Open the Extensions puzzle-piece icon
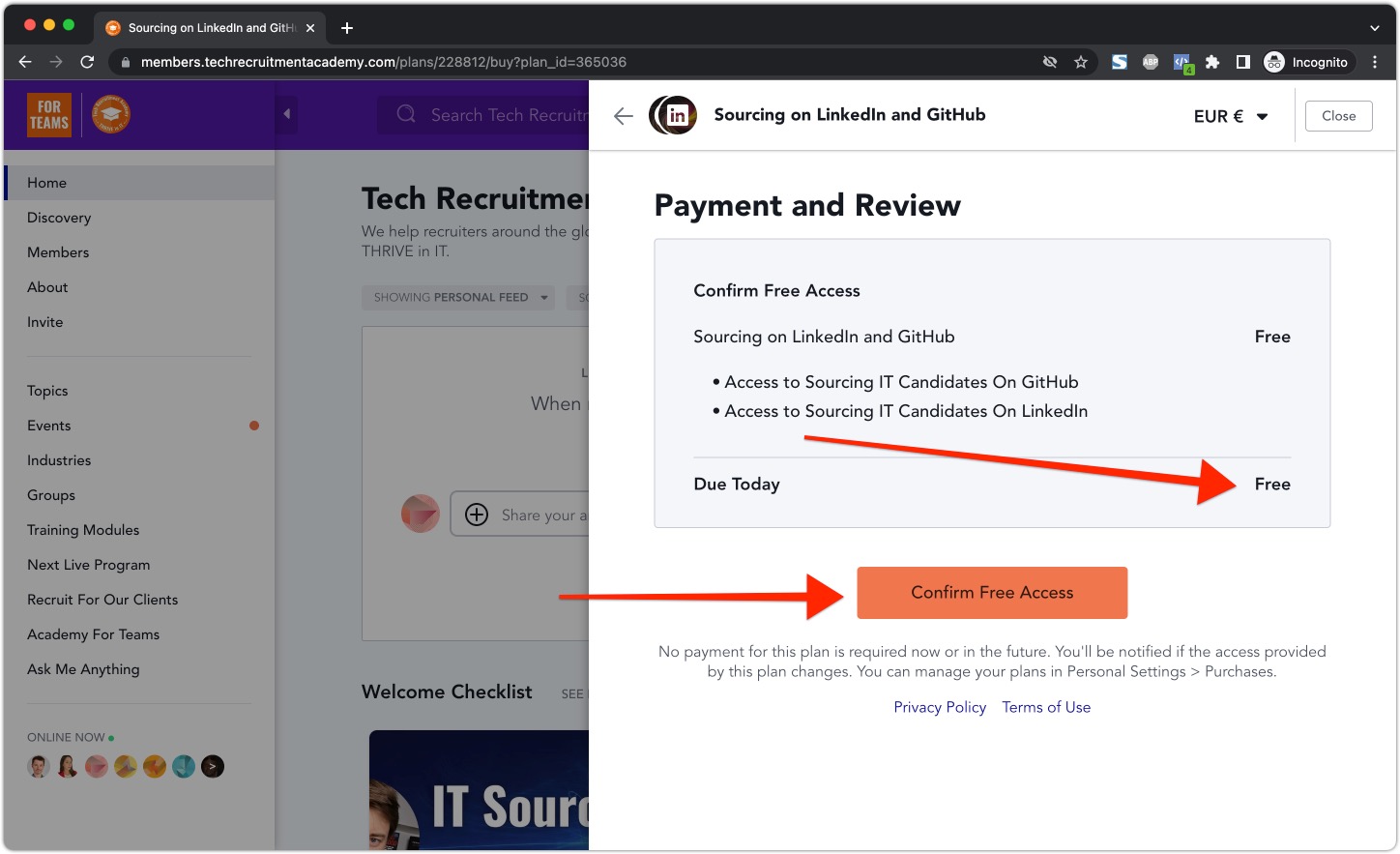Image resolution: width=1400 pixels, height=854 pixels. (x=1212, y=62)
